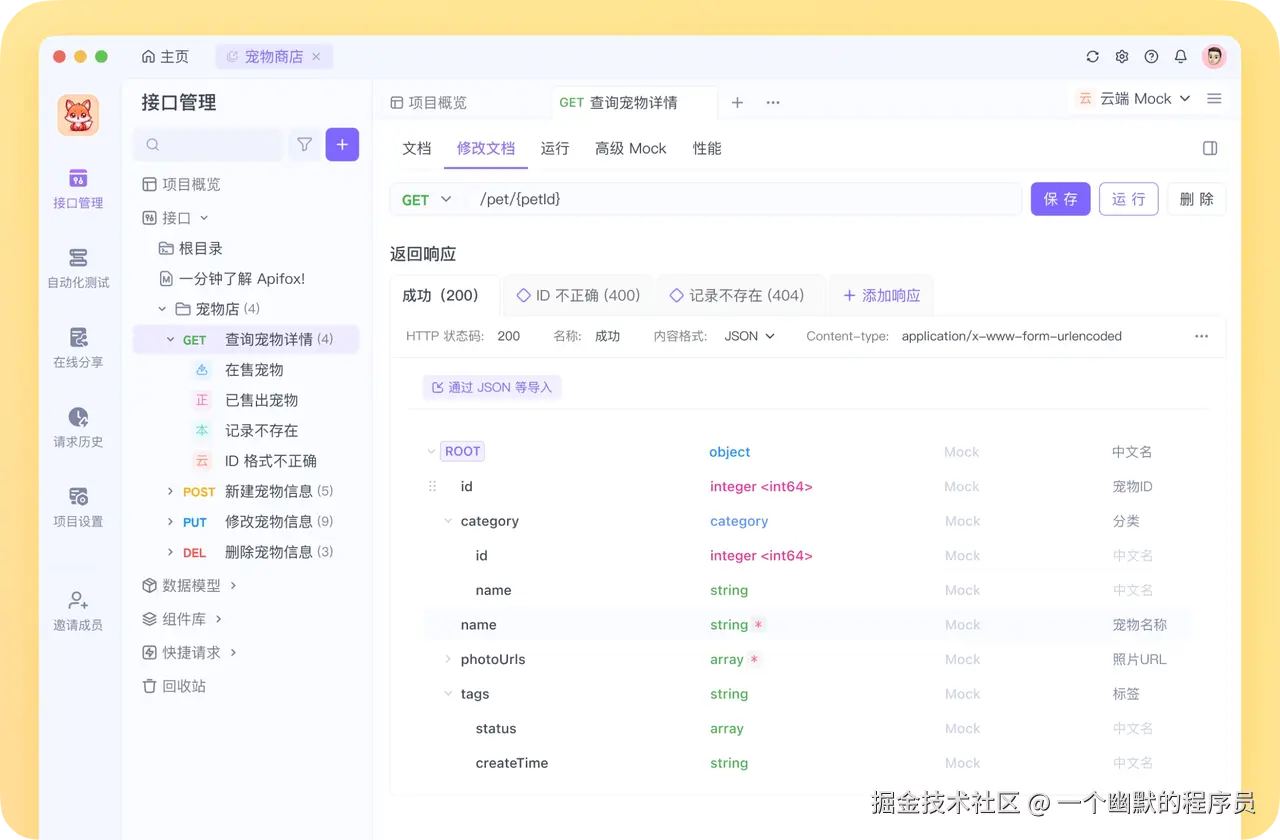Image resolution: width=1280 pixels, height=840 pixels.
Task: Toggle the right side panel icon
Action: (x=1210, y=147)
